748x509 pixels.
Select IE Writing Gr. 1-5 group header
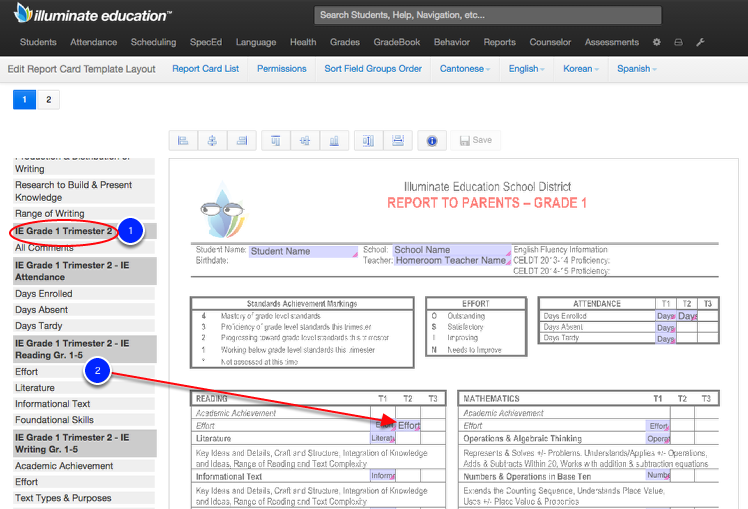(84, 443)
